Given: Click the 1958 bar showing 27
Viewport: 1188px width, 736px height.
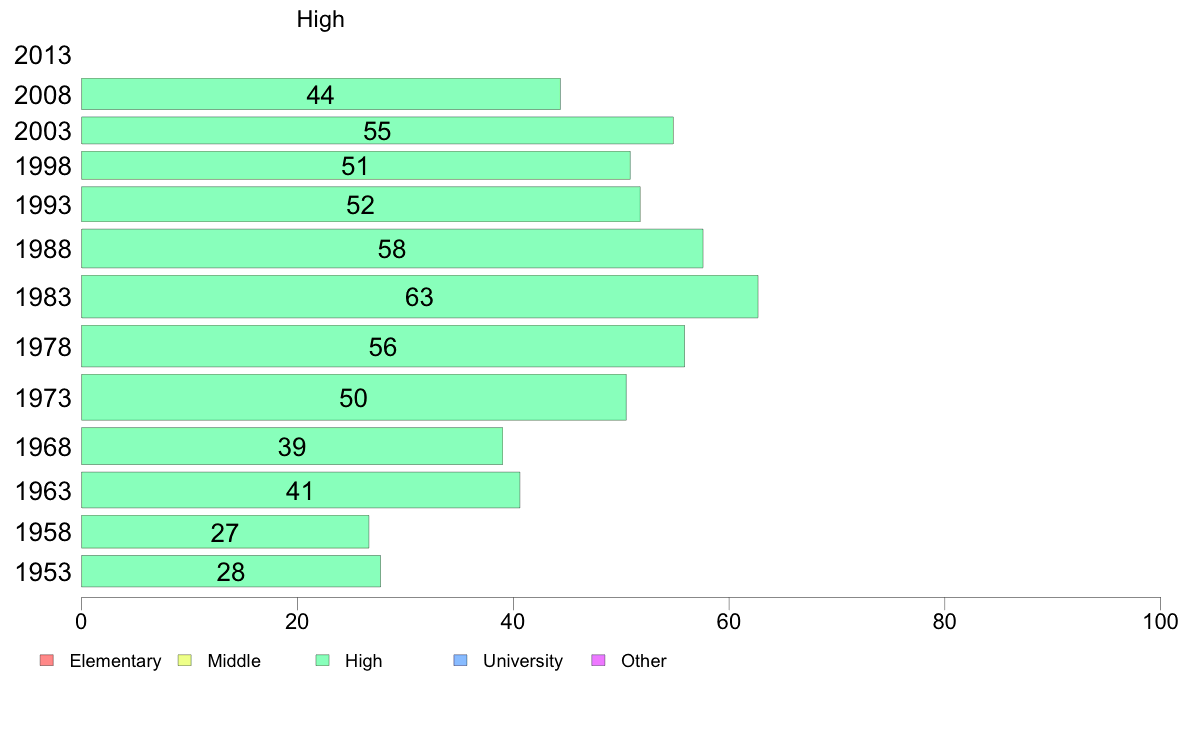Looking at the screenshot, I should (x=225, y=531).
